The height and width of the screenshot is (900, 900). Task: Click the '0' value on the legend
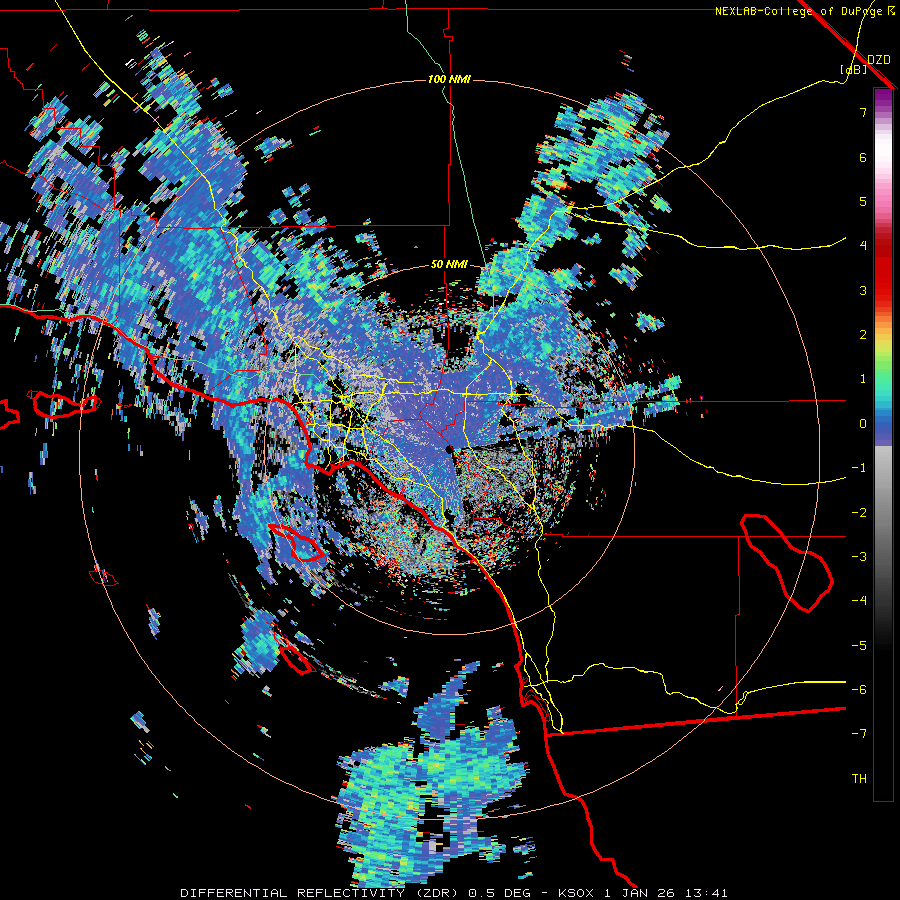tap(863, 424)
